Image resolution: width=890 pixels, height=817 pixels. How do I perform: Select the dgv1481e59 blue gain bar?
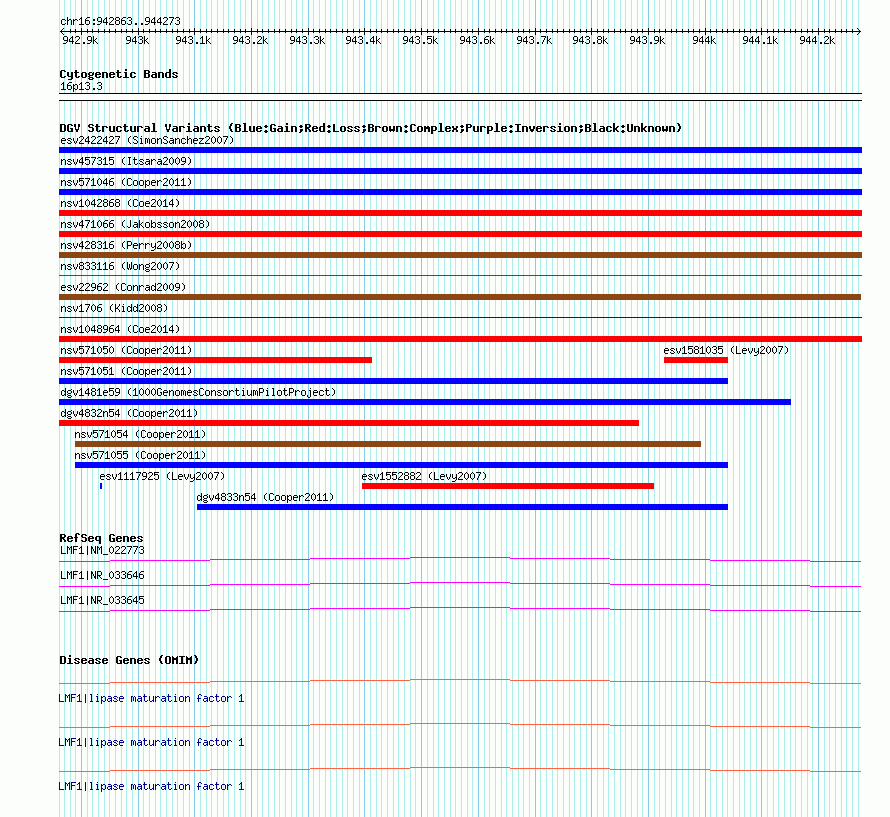pos(425,402)
